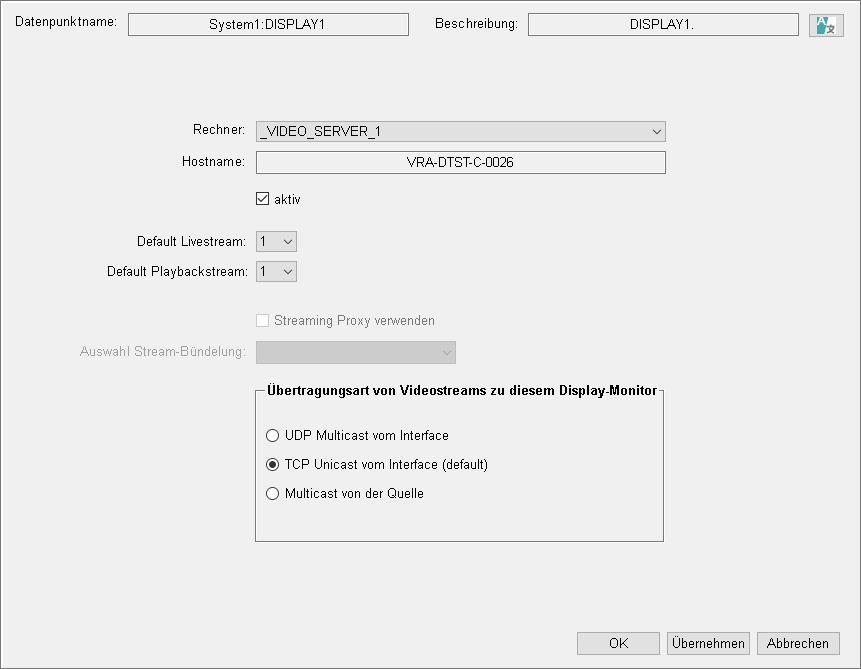Image resolution: width=861 pixels, height=669 pixels.
Task: Open the Default Playbackstream dropdown
Action: click(276, 272)
